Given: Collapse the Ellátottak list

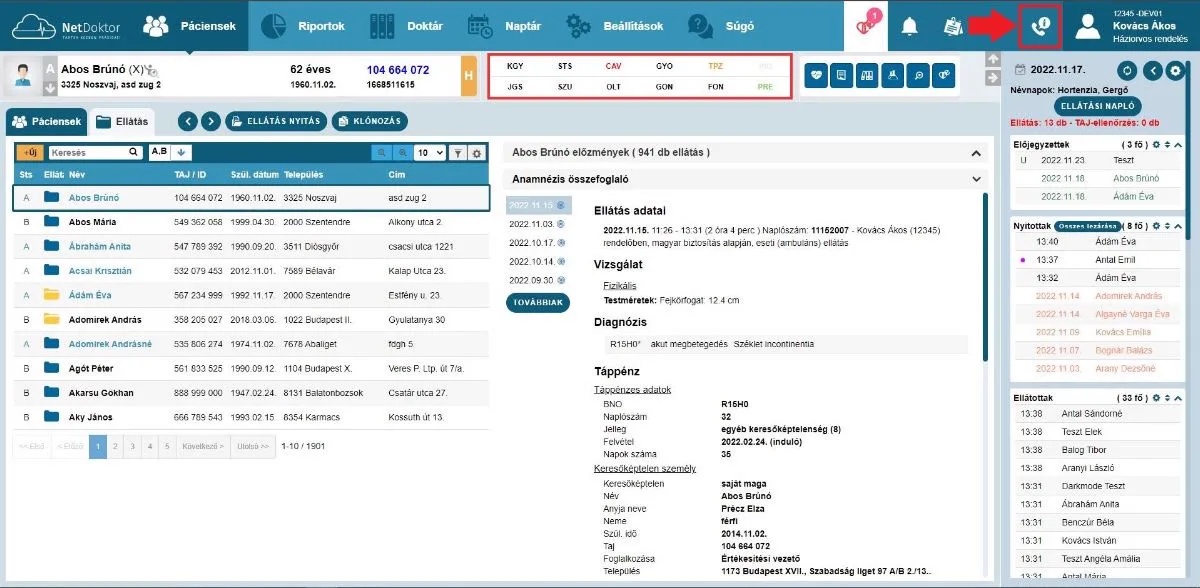Looking at the screenshot, I should pyautogui.click(x=1177, y=397).
